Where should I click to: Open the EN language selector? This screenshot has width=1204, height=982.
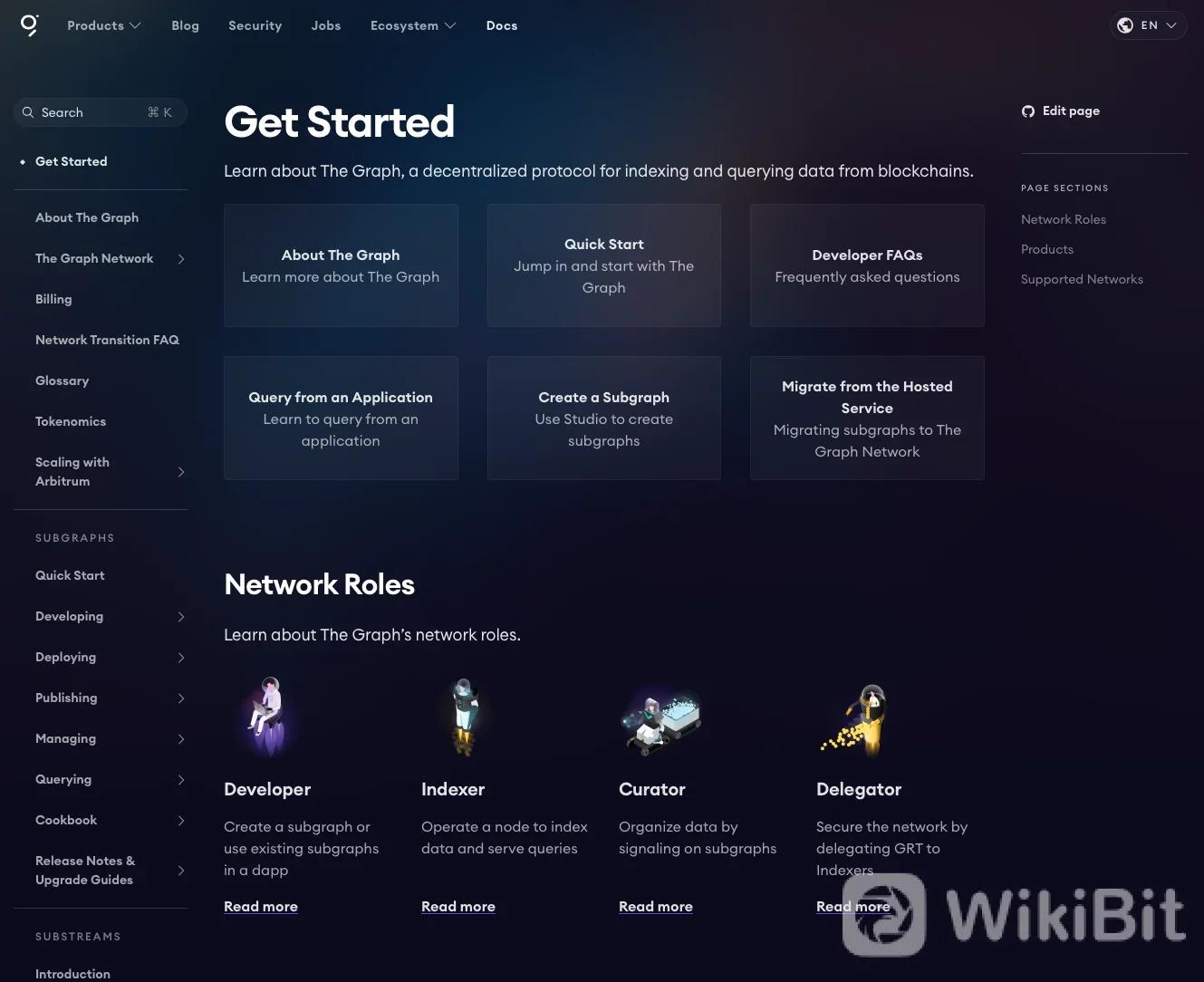pos(1149,25)
